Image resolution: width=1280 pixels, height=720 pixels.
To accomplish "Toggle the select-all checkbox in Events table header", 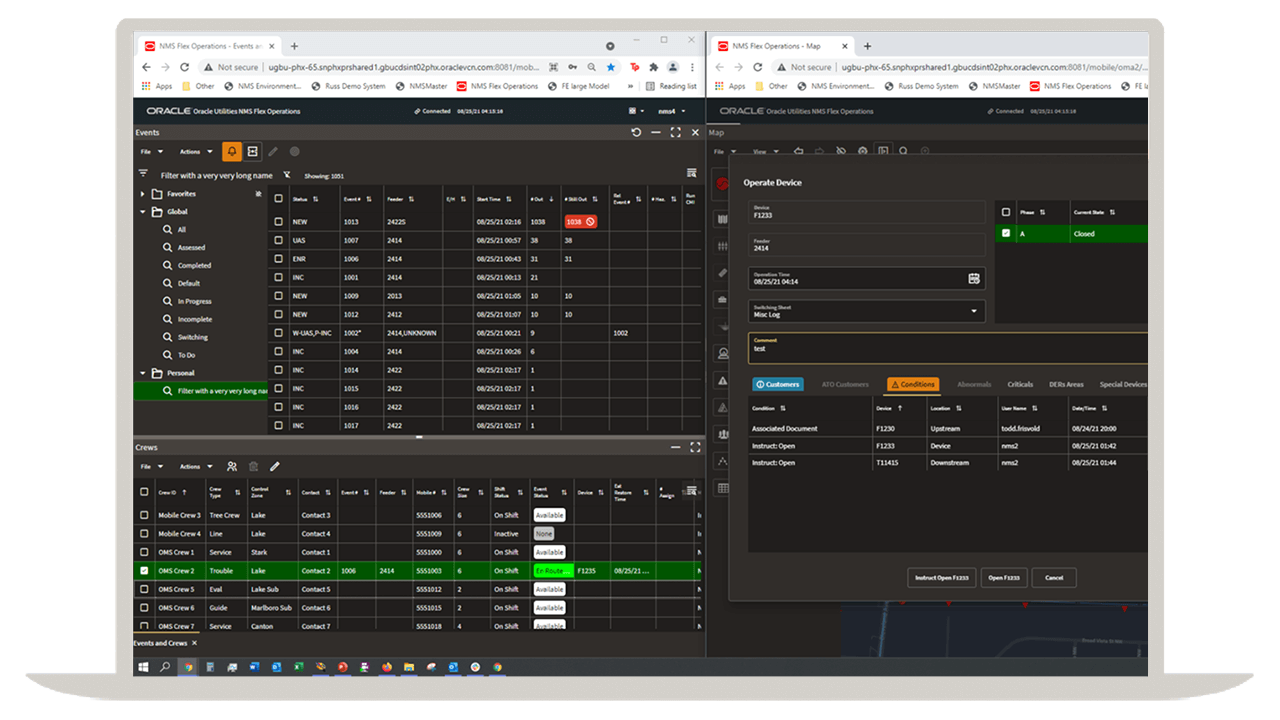I will (278, 197).
